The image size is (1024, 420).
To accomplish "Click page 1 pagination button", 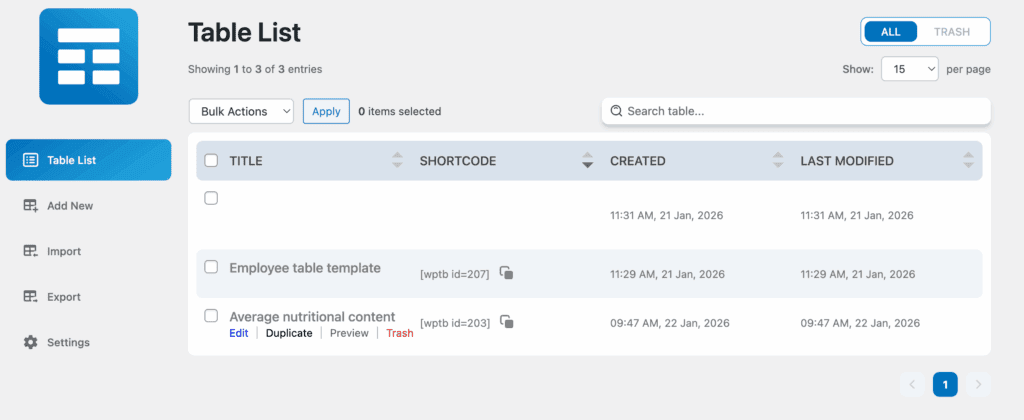I will 945,385.
